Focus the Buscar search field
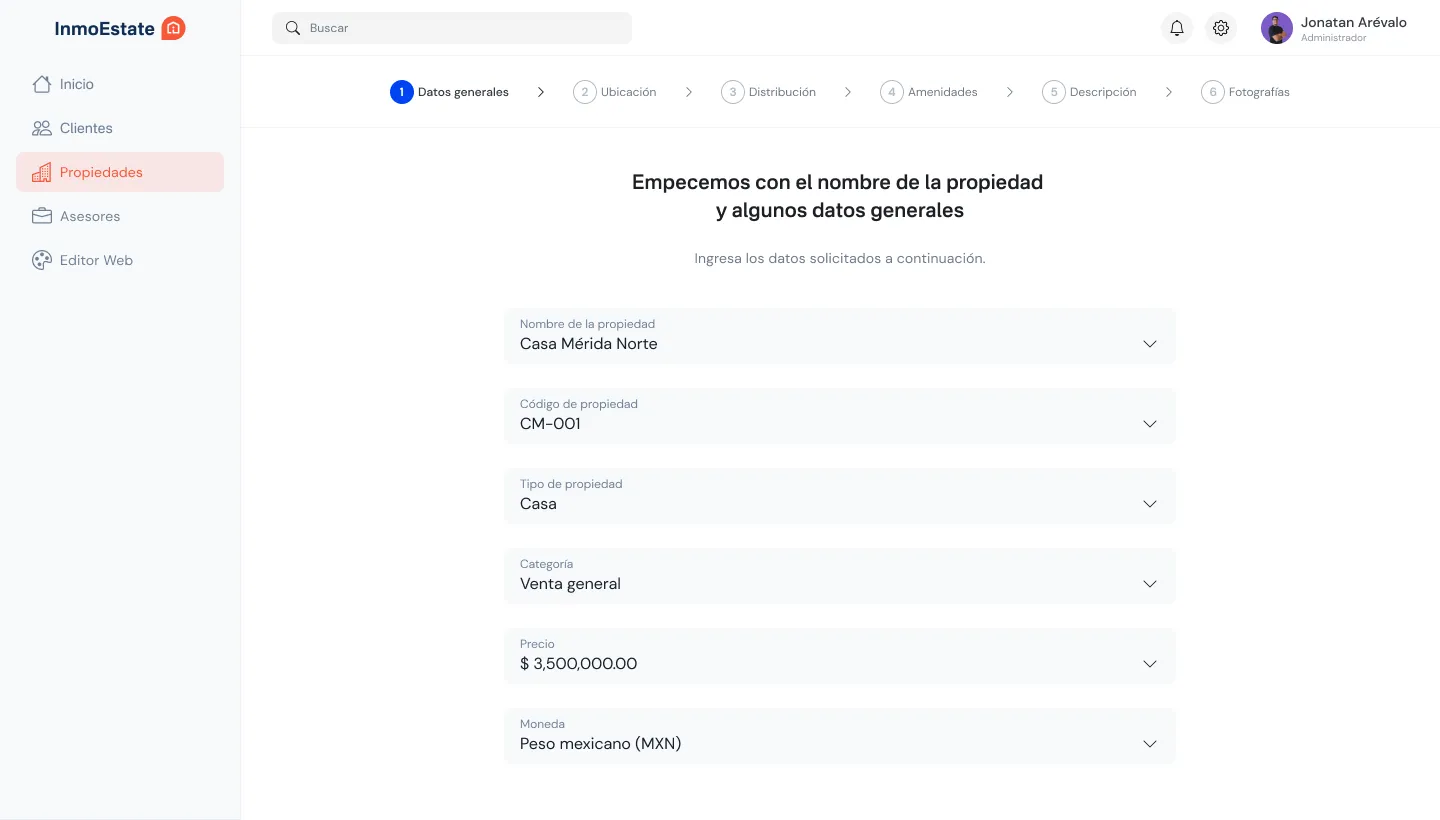This screenshot has width=1440, height=820. click(460, 28)
